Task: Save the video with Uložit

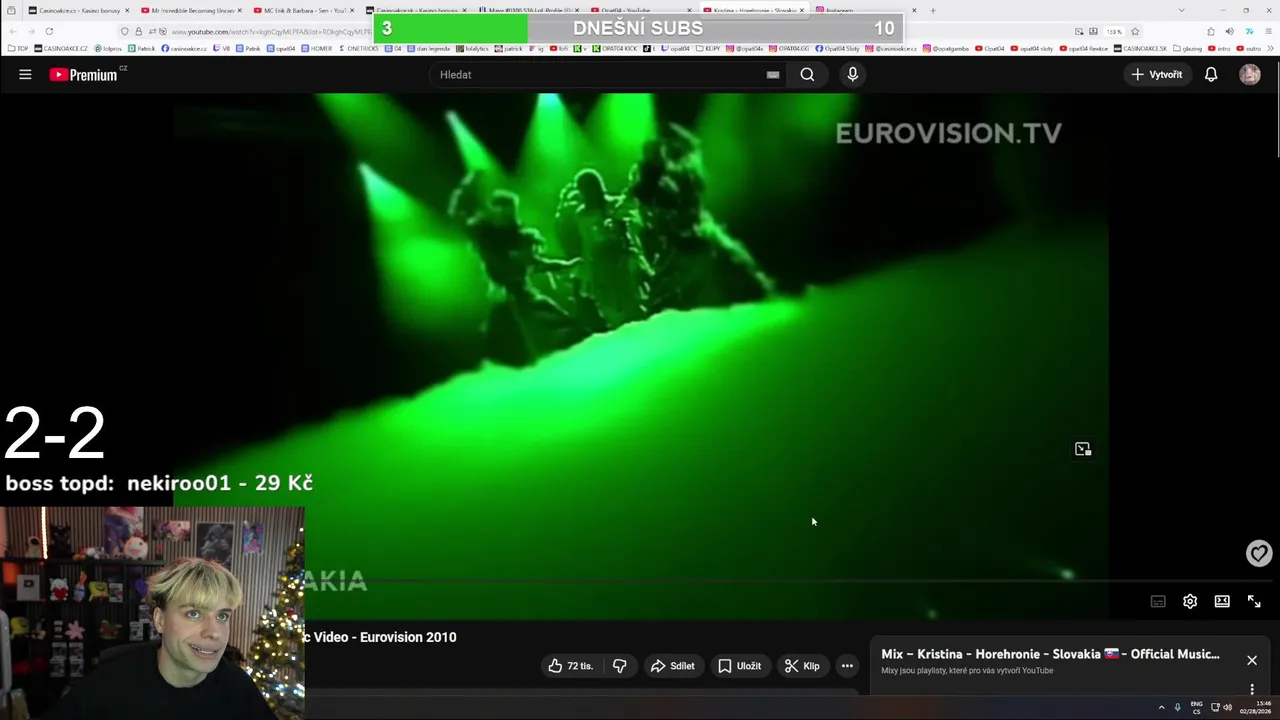Action: click(740, 666)
